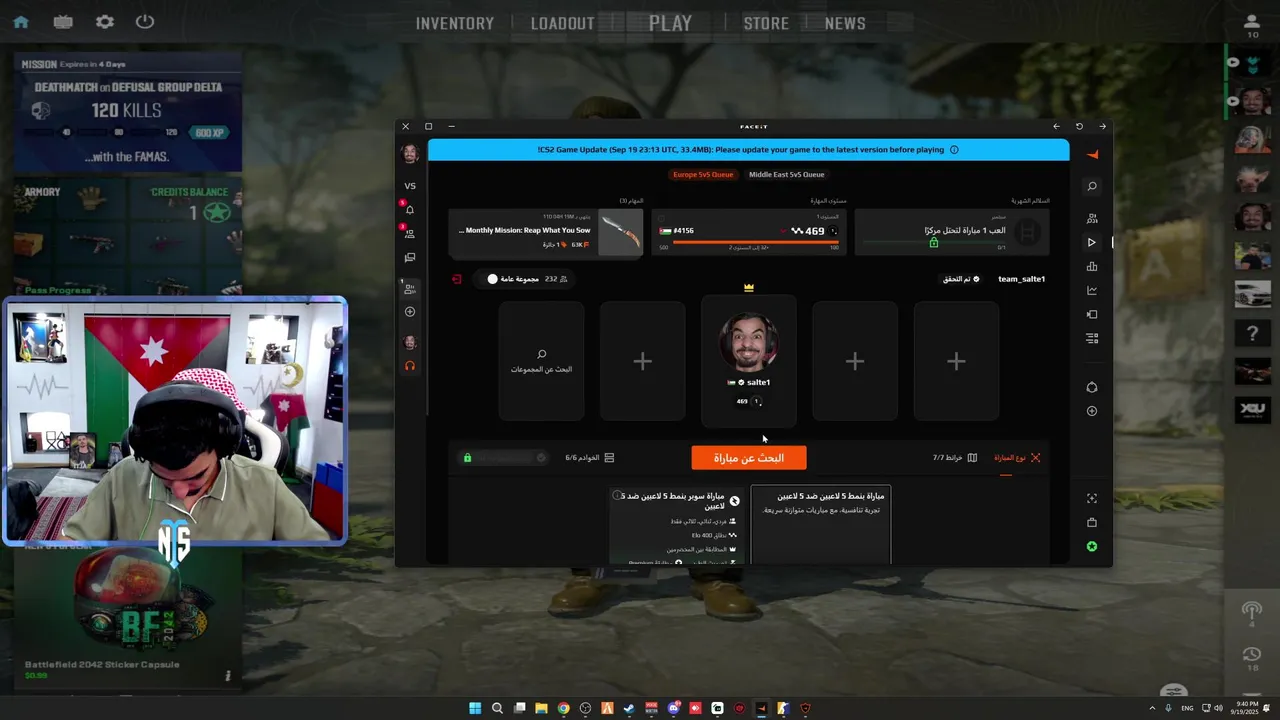Open Battlefield 2042 Sticker Capsule offer
1280x720 pixels.
(128, 618)
